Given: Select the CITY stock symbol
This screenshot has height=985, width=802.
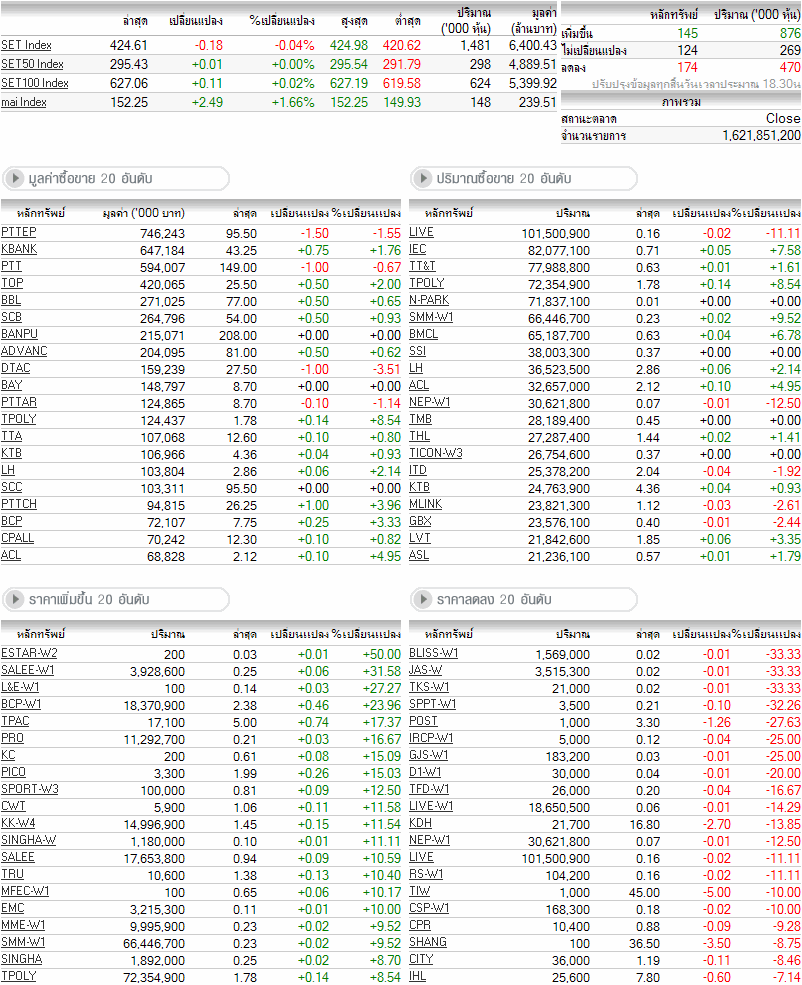Looking at the screenshot, I should pos(421,959).
